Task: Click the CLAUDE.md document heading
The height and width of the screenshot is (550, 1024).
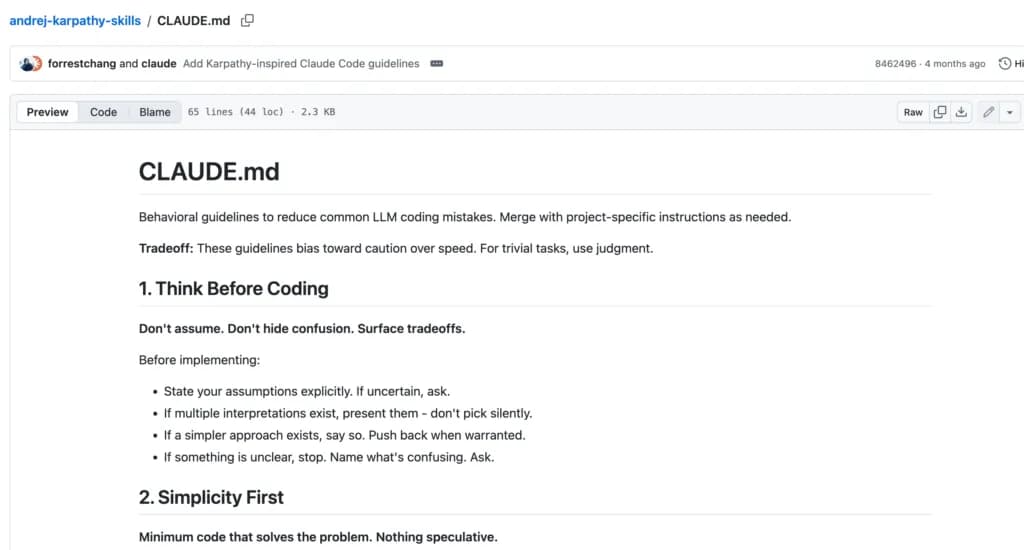Action: tap(209, 172)
